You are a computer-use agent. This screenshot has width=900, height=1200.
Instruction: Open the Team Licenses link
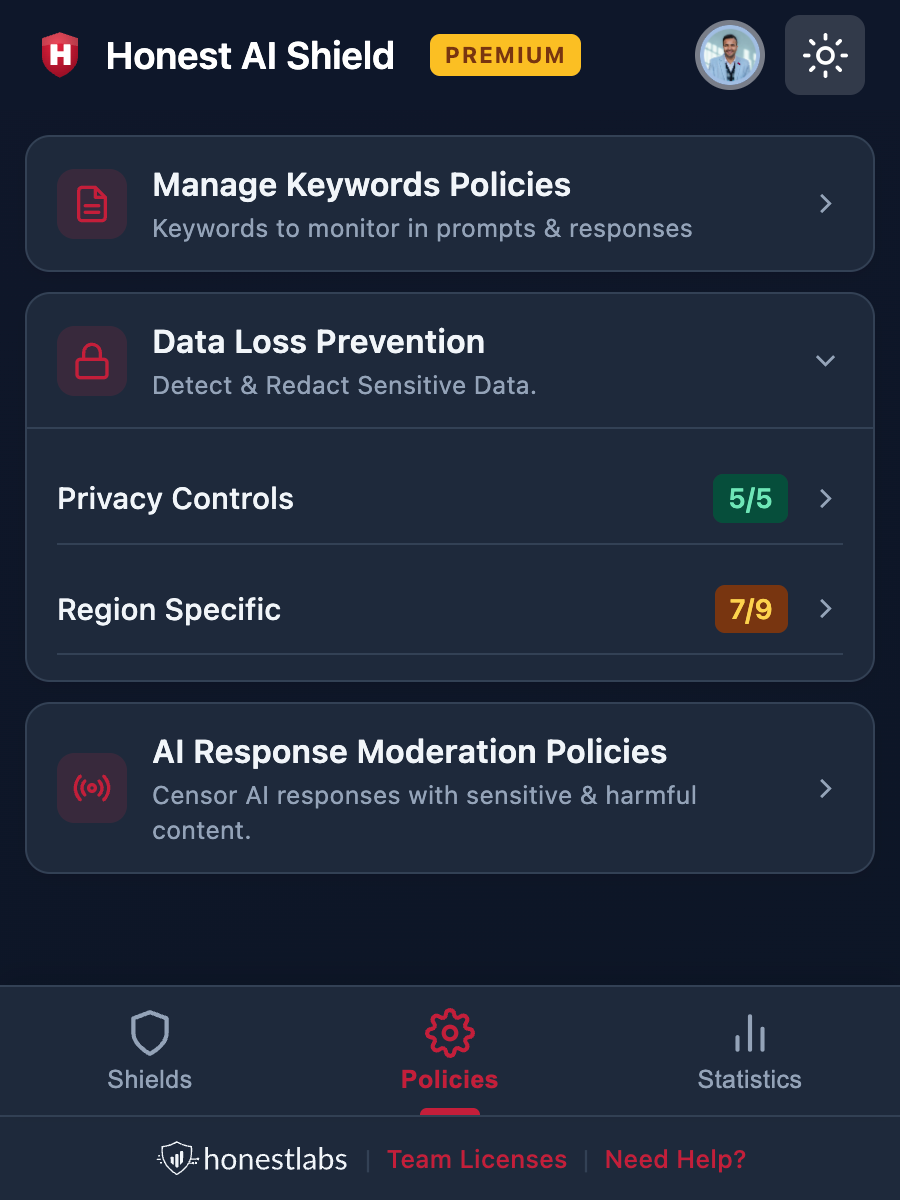point(477,1160)
